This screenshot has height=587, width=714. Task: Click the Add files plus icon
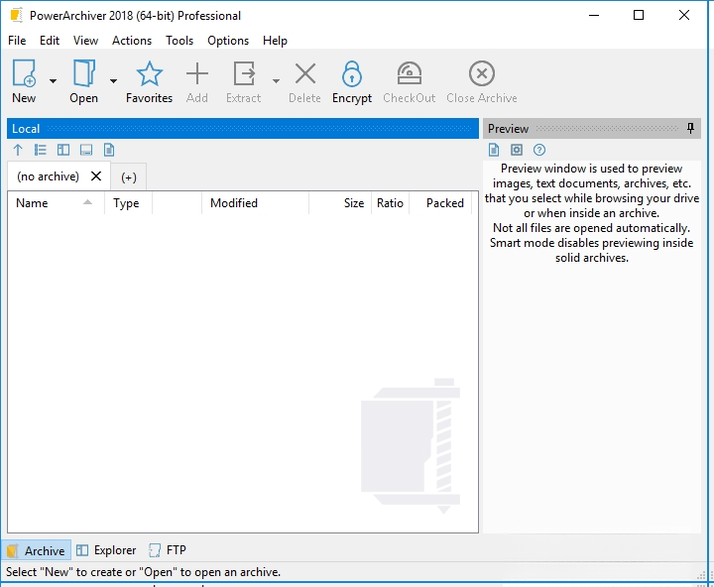tap(197, 74)
